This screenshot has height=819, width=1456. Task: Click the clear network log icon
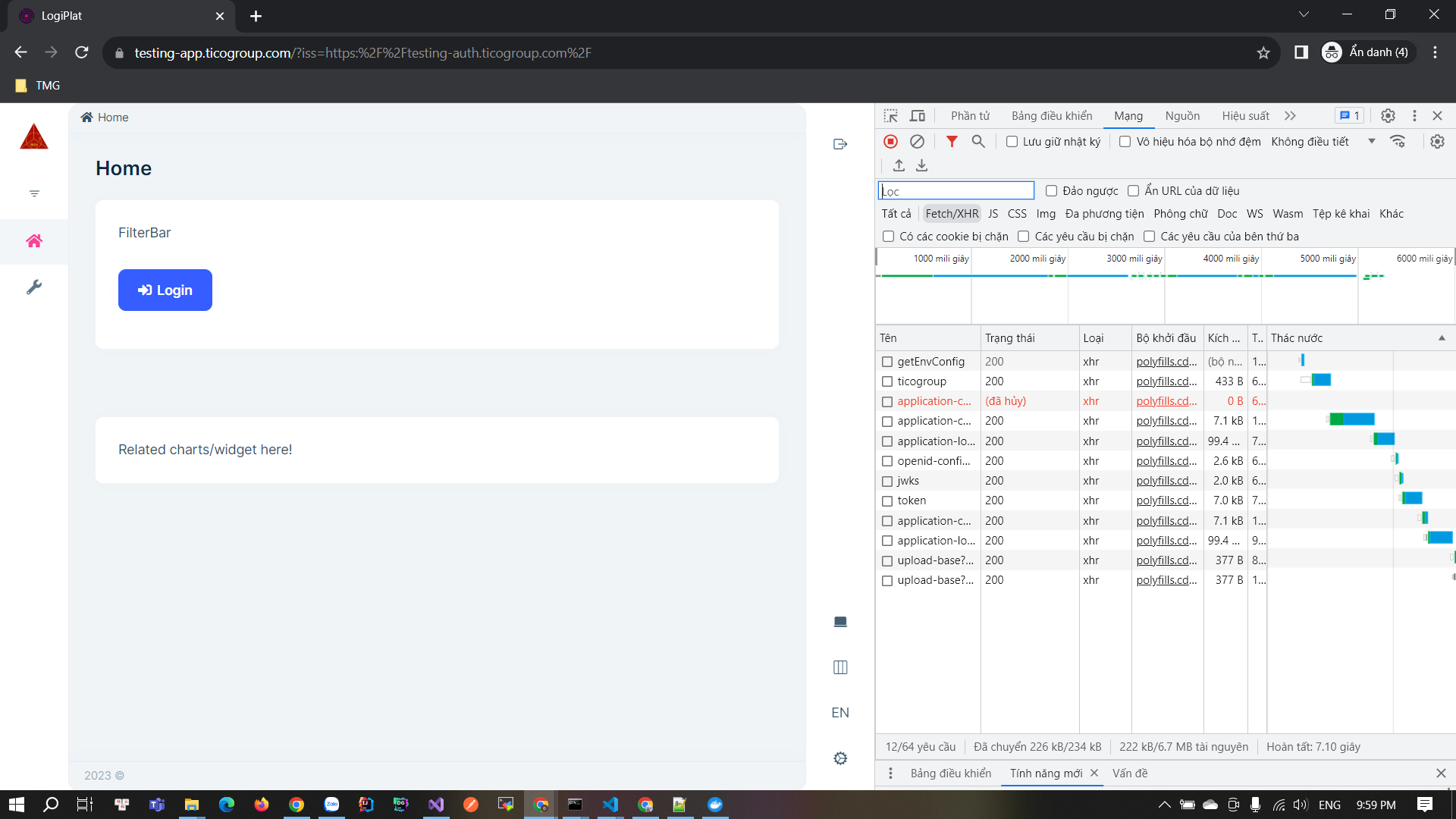click(917, 142)
